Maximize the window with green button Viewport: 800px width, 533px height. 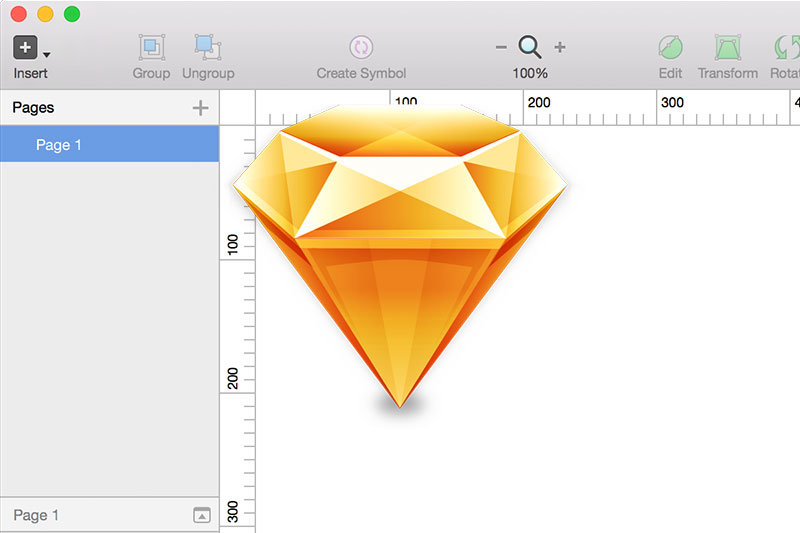(72, 14)
